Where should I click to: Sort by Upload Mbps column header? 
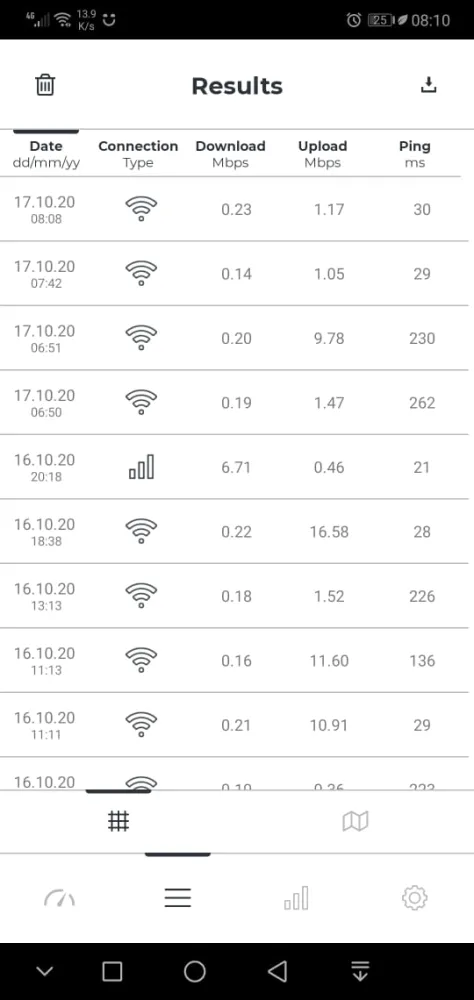(323, 154)
